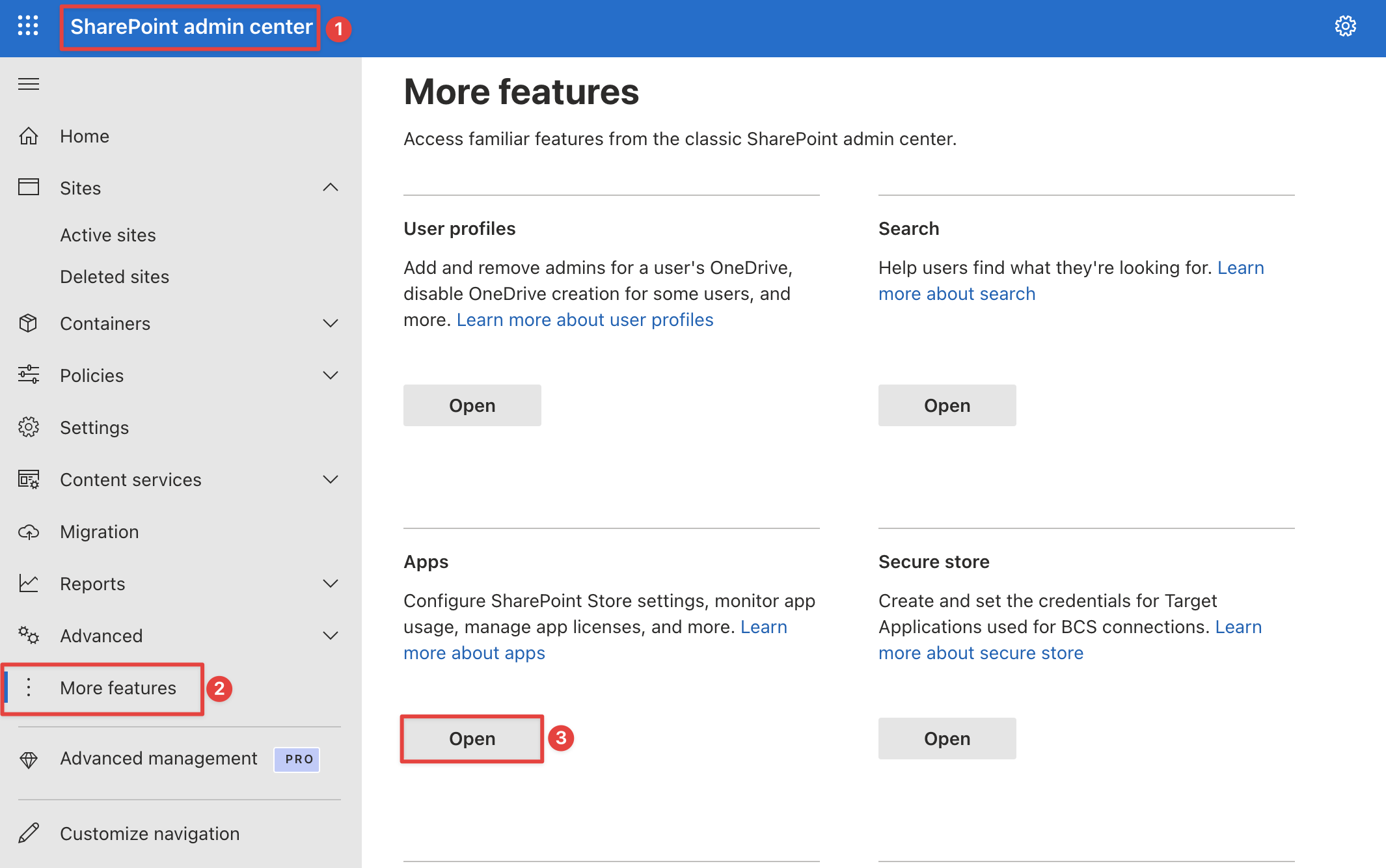The width and height of the screenshot is (1386, 868).
Task: Expand the Reports section chevron
Action: tap(331, 584)
